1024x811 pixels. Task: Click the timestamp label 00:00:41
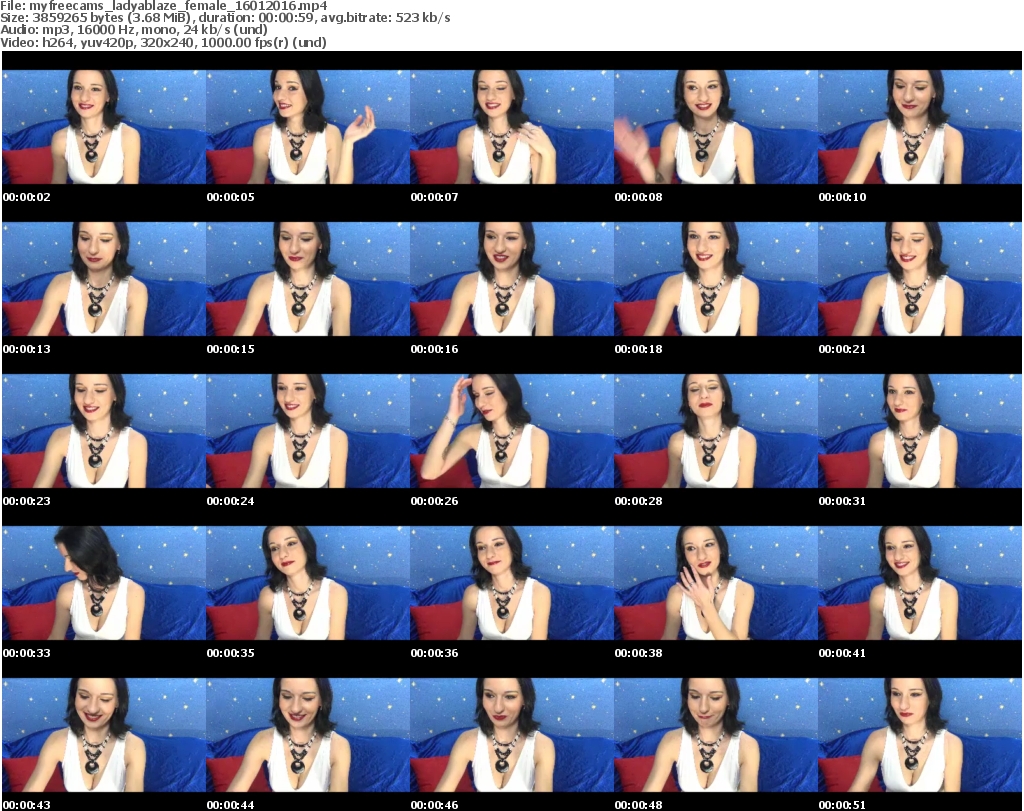(x=842, y=653)
